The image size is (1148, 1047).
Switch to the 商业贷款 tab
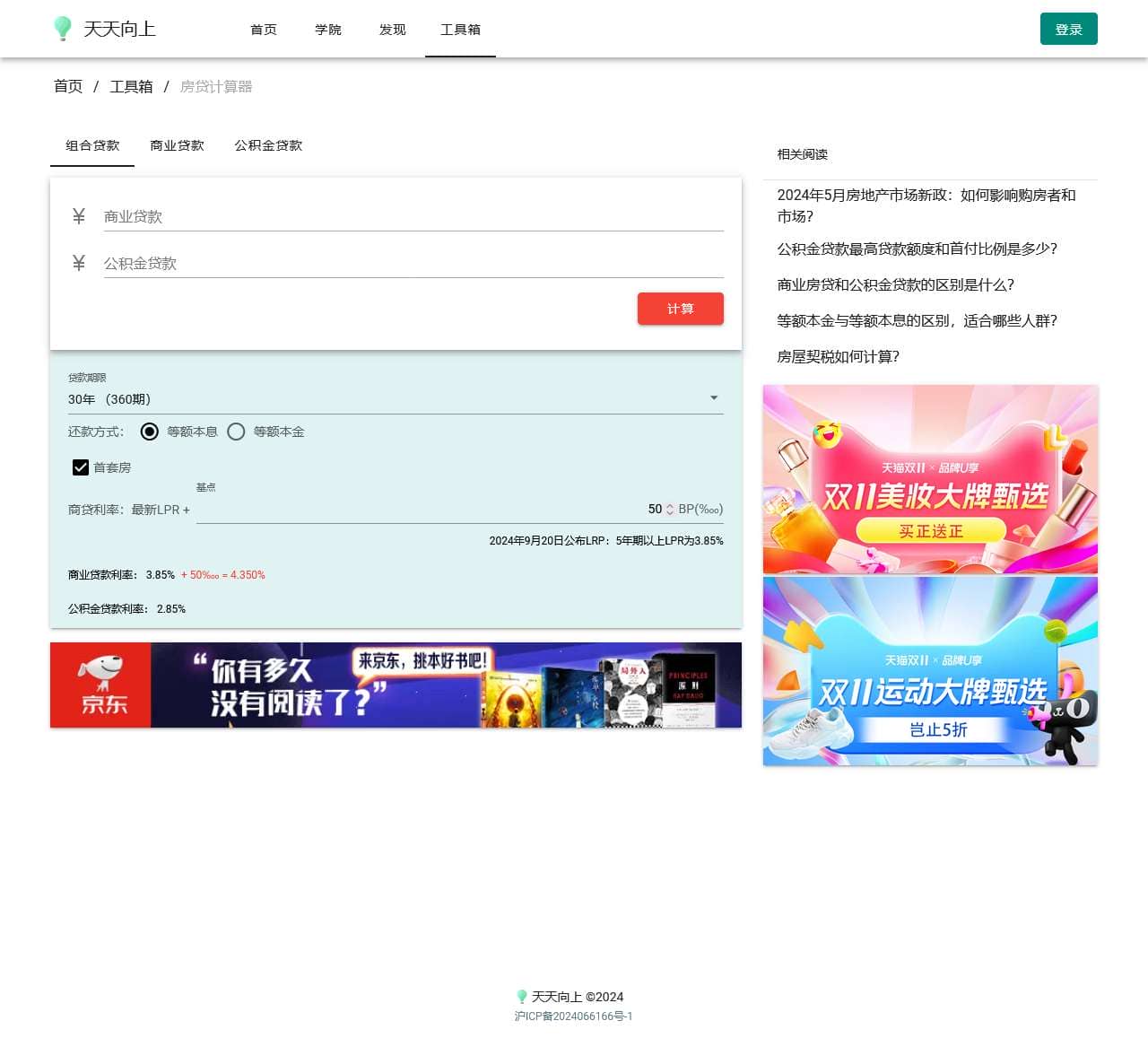[x=177, y=145]
